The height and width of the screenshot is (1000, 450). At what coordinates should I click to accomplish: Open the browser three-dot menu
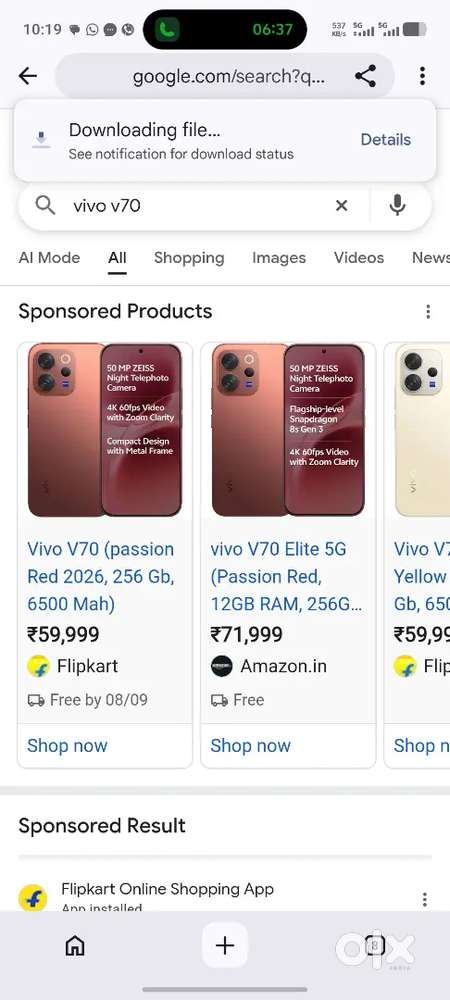click(x=422, y=77)
